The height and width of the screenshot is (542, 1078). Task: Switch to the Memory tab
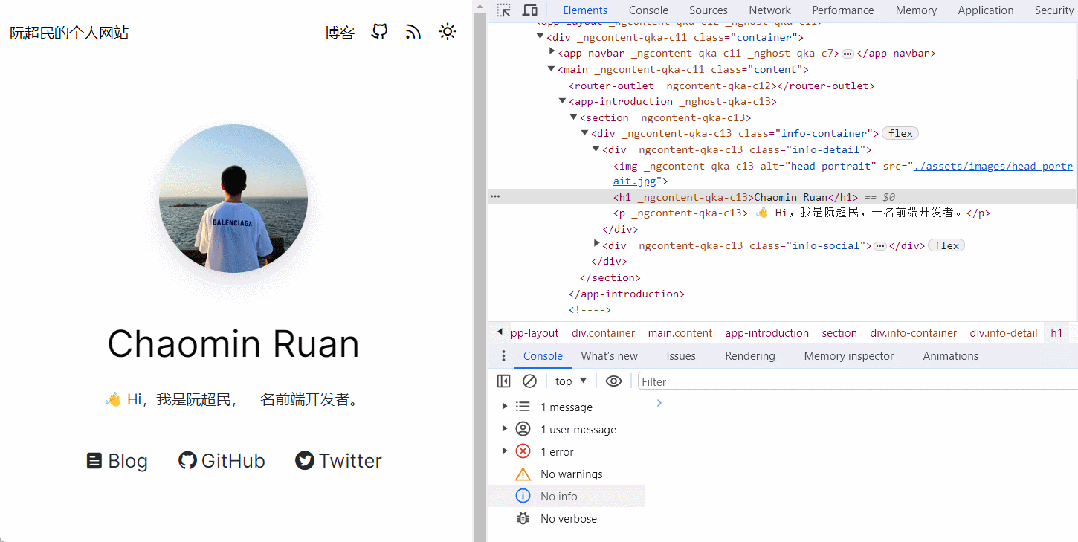pyautogui.click(x=916, y=10)
